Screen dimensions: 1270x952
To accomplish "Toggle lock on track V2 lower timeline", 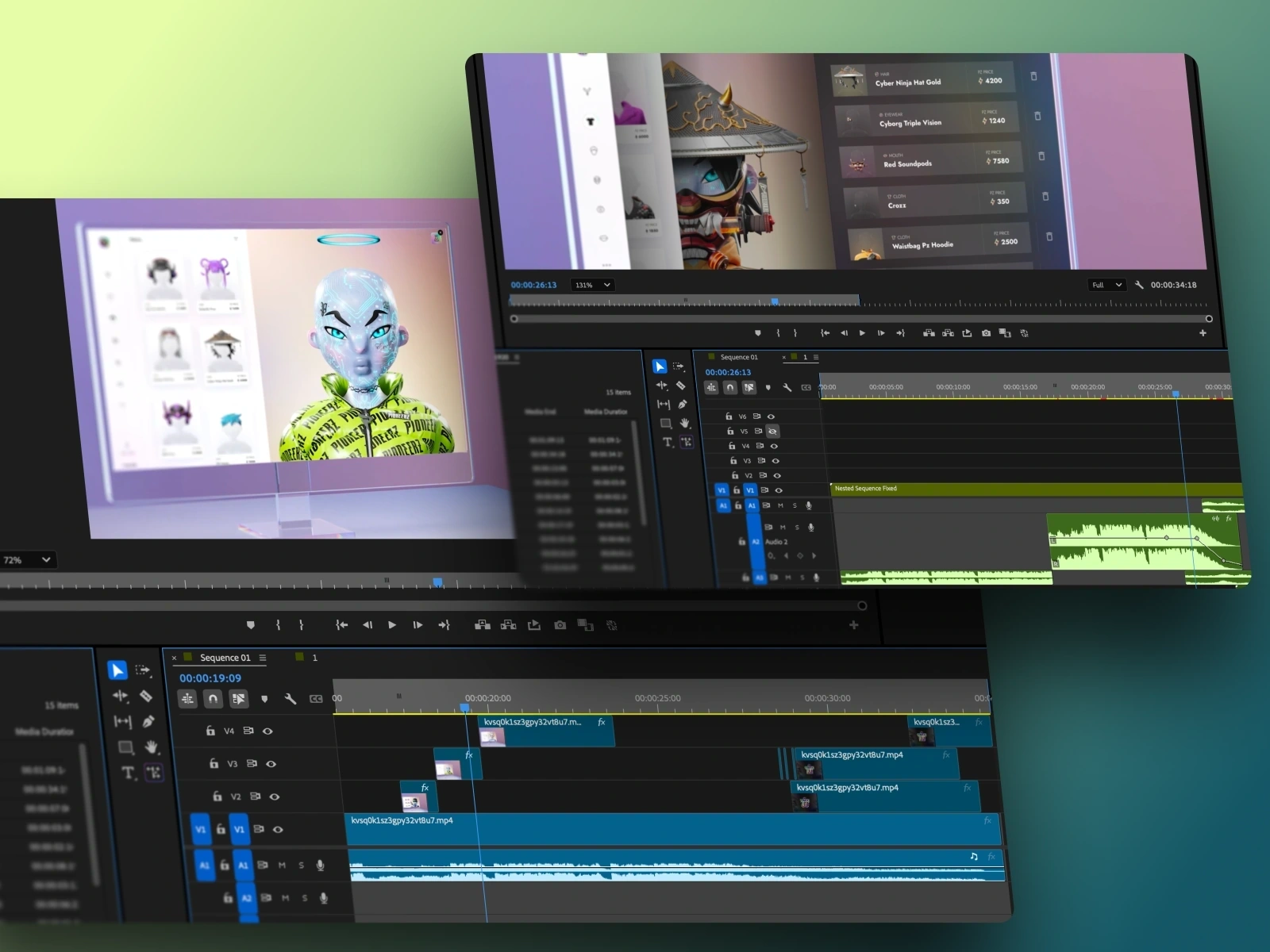I will 217,797.
